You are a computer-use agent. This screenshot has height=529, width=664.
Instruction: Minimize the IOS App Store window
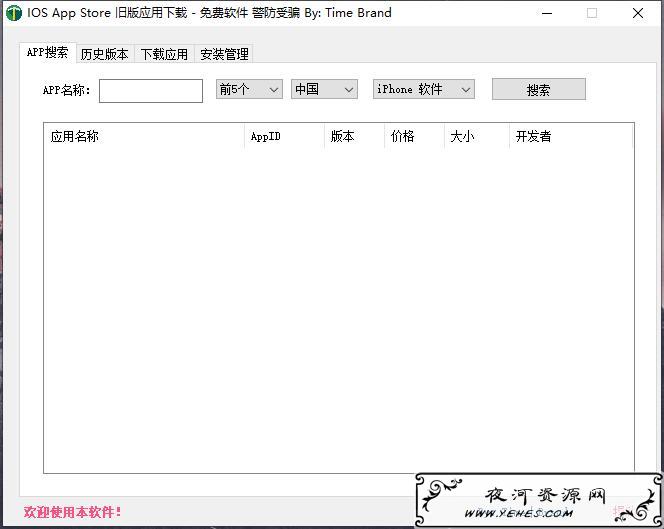tap(547, 13)
